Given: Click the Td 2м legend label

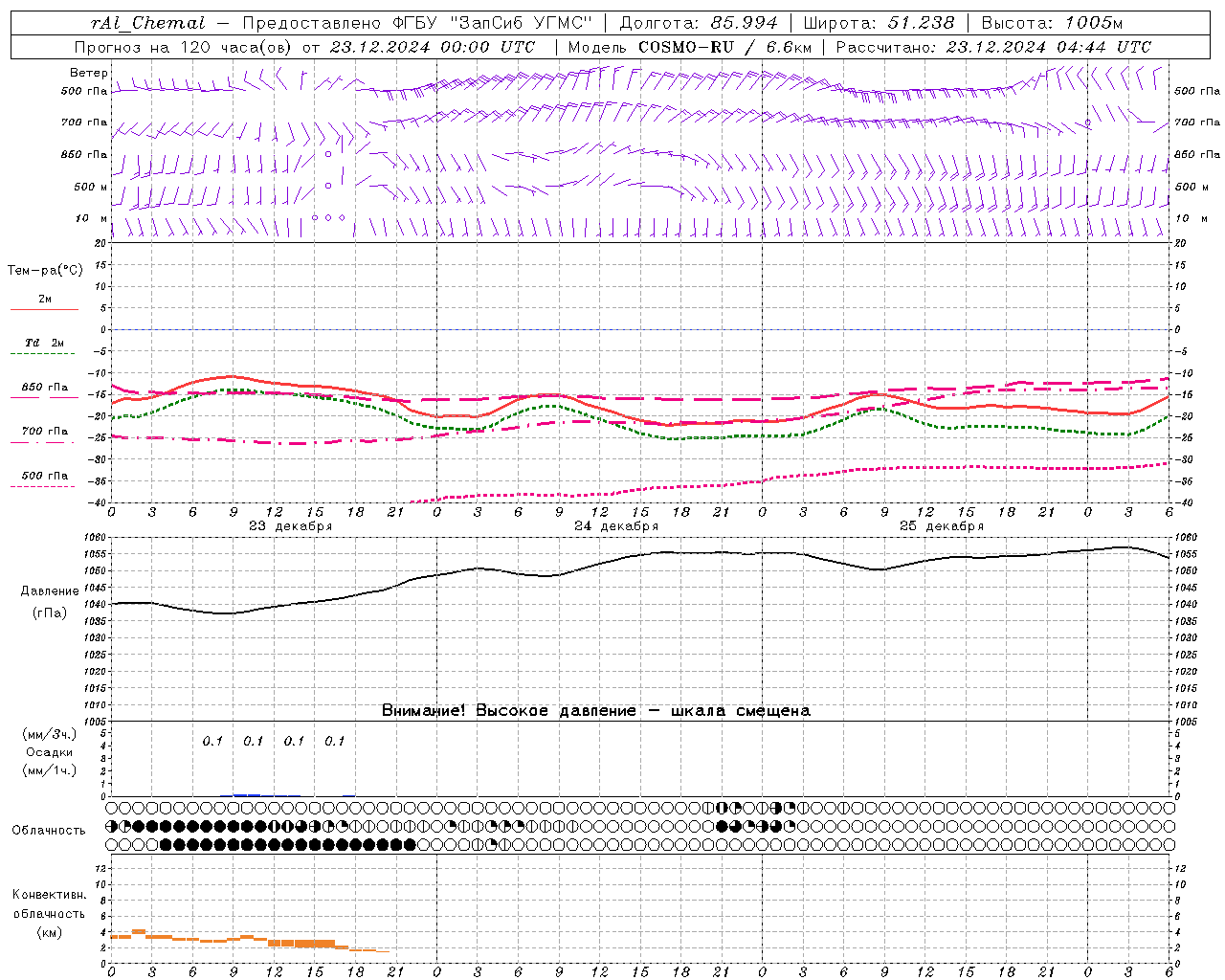Looking at the screenshot, I should tap(45, 343).
